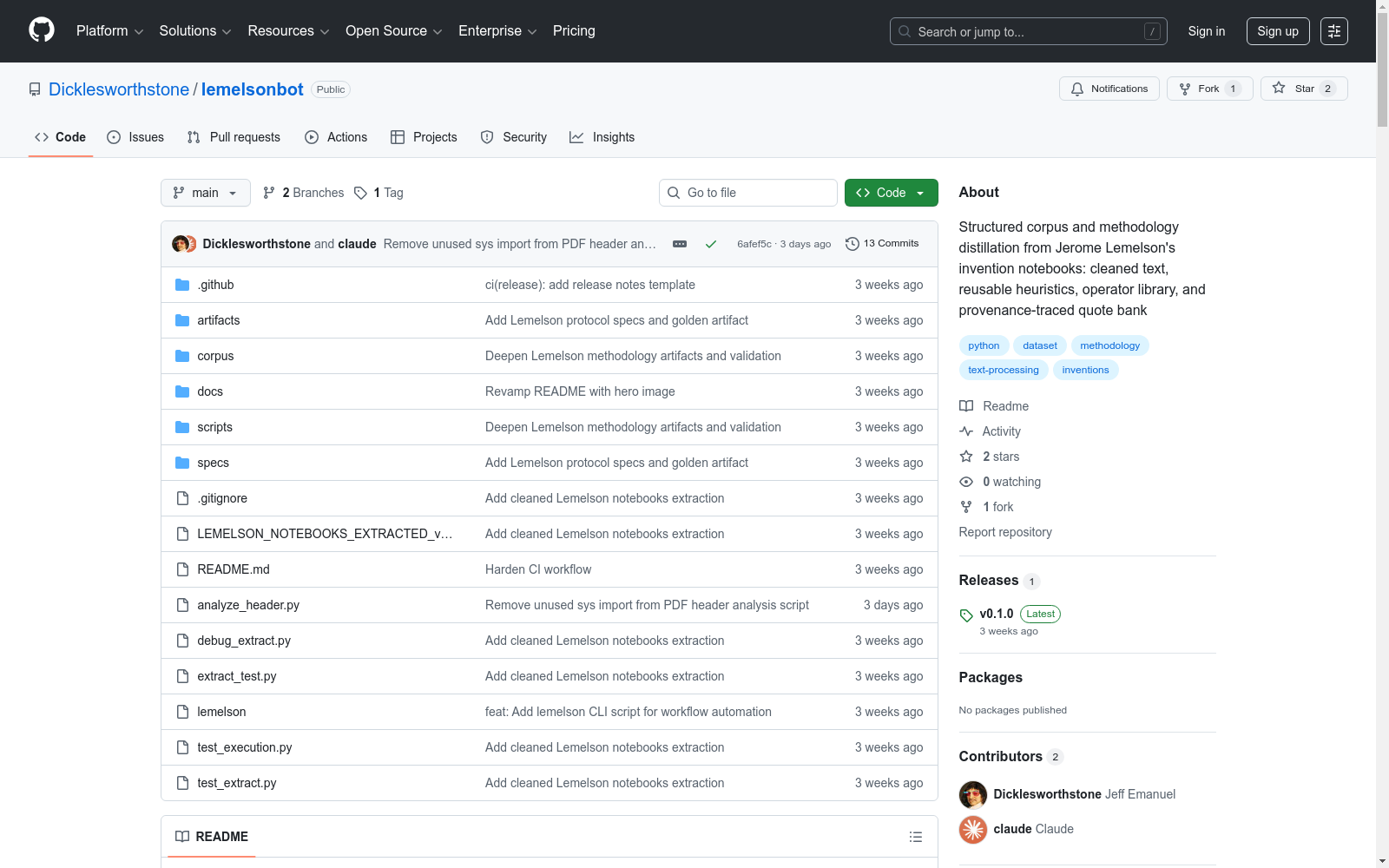Click the commit details ellipsis icon
This screenshot has width=1389, height=868.
point(680,244)
